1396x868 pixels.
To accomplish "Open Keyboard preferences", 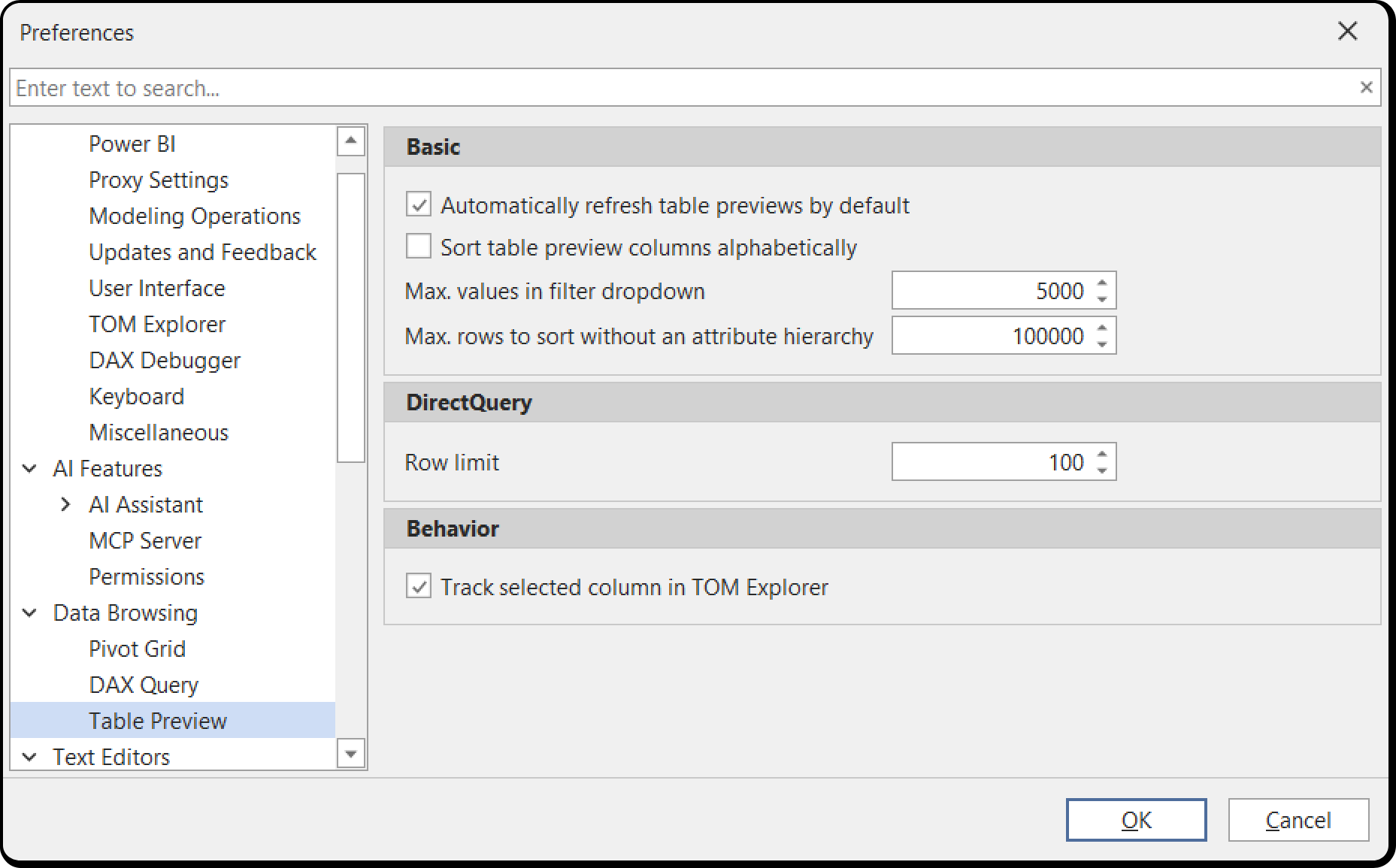I will pyautogui.click(x=136, y=396).
